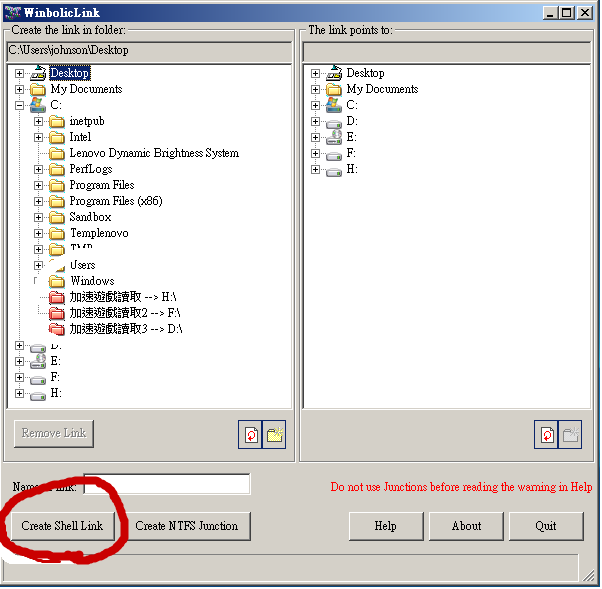This screenshot has height=589, width=602.
Task: Select My Documents label in right tree
Action: click(382, 89)
